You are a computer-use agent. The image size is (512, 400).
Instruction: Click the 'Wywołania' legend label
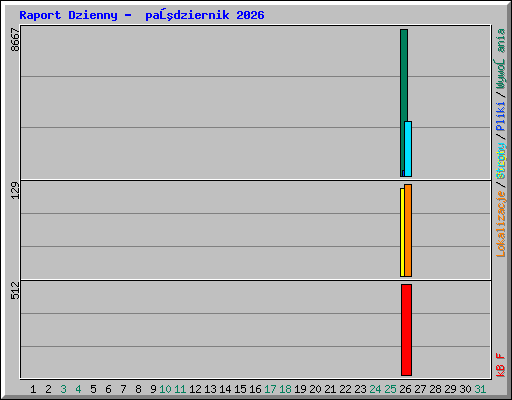click(x=500, y=59)
